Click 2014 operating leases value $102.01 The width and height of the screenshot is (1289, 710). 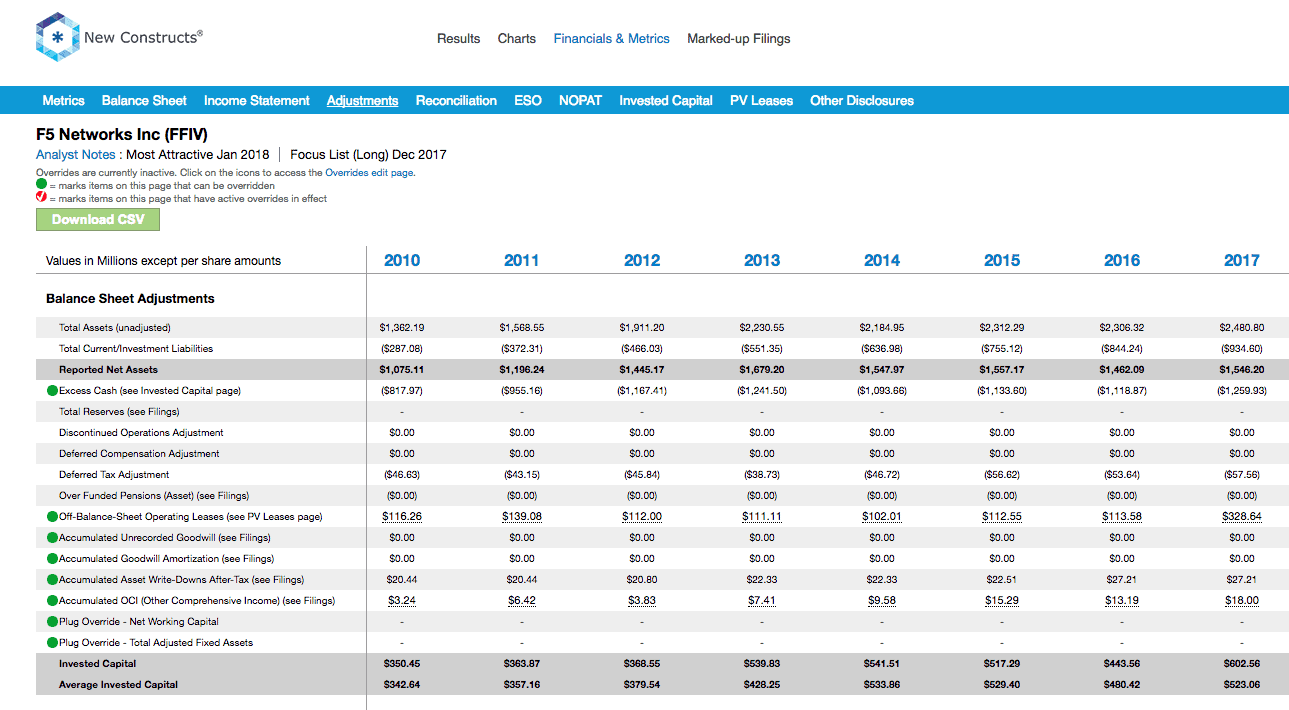click(x=882, y=517)
